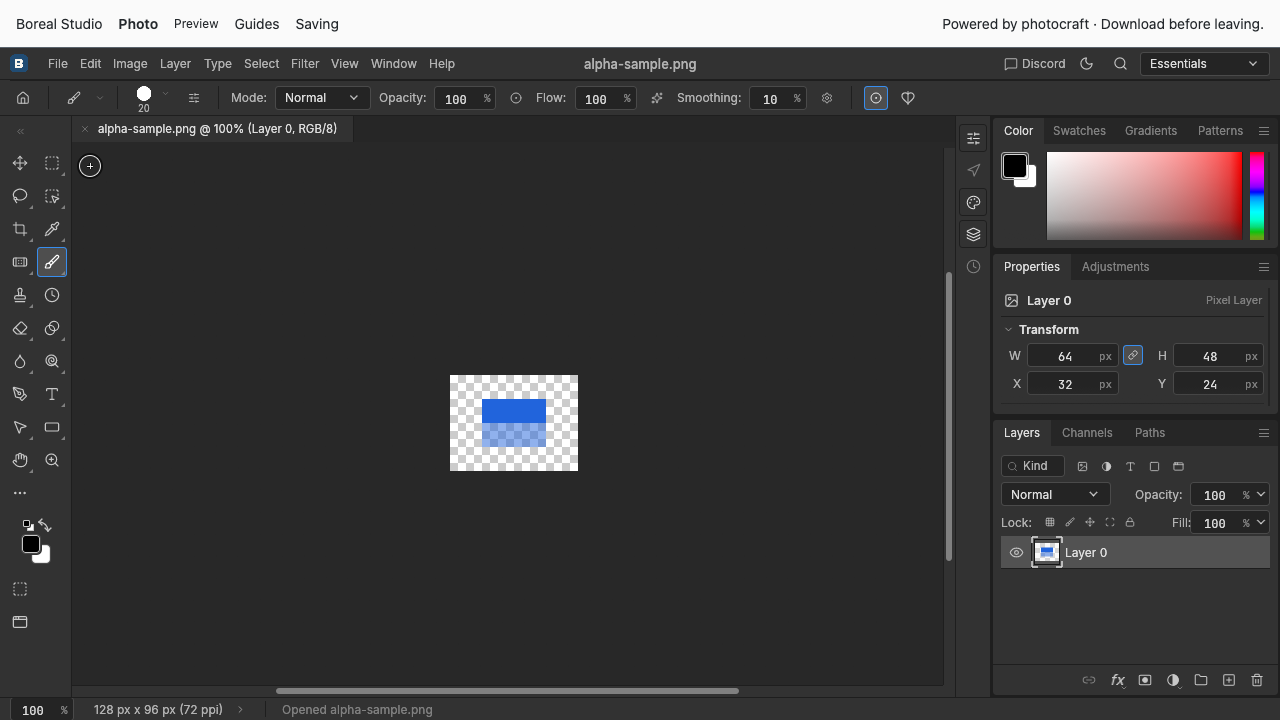Toggle dark mode moon icon
The width and height of the screenshot is (1280, 720).
pos(1087,63)
